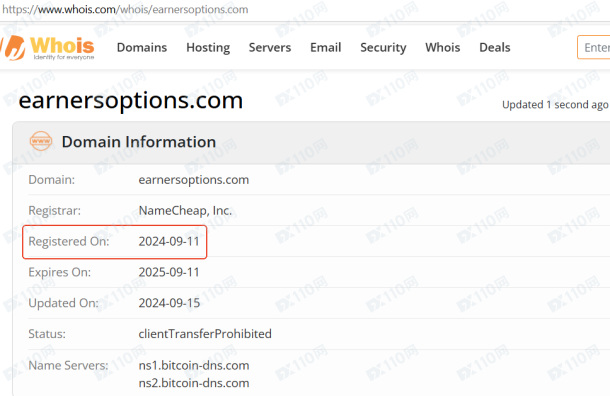610x396 pixels.
Task: Click the www globe Domain Information icon
Action: coord(41,141)
